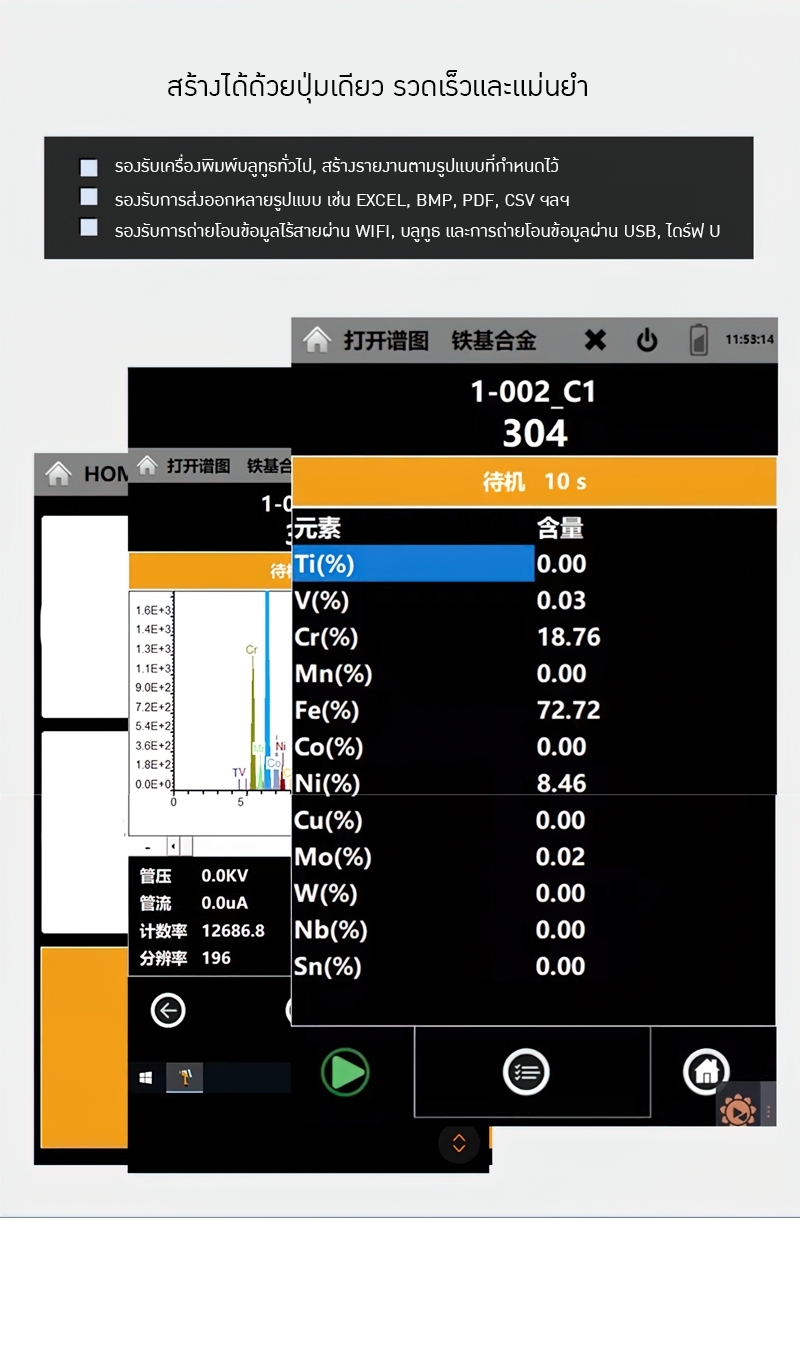Click the battery status icon

point(698,340)
